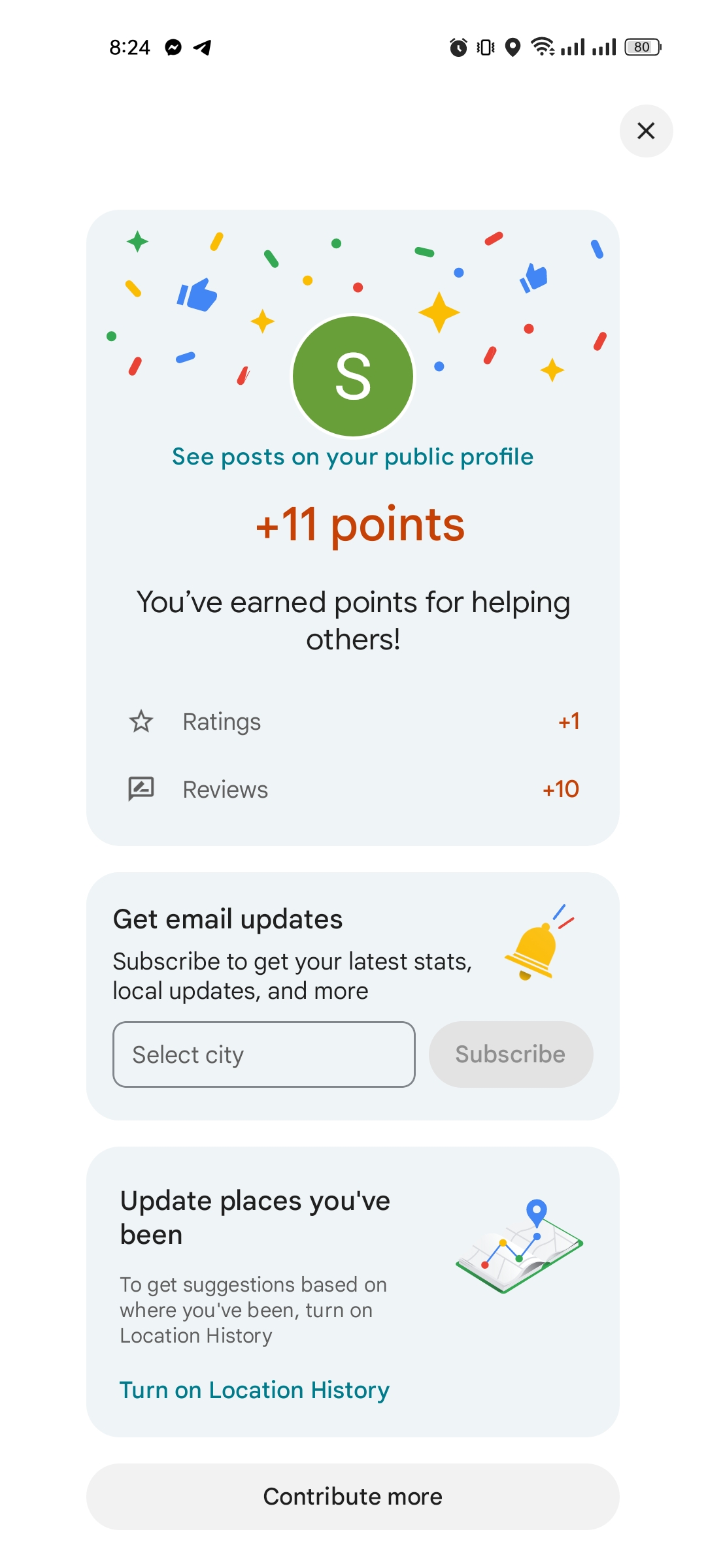Tap the Messenger notification icon in status bar
This screenshot has width=706, height=1568.
click(x=173, y=47)
